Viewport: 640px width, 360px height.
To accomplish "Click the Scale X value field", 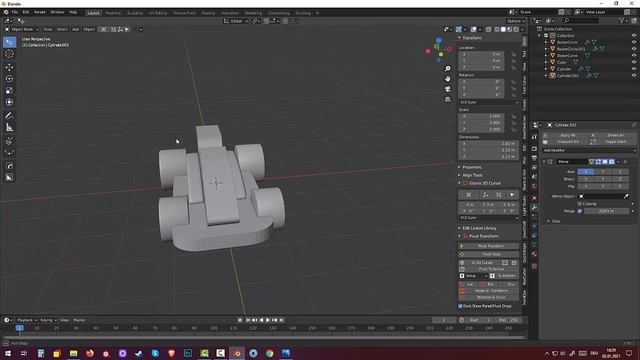I will (x=482, y=116).
